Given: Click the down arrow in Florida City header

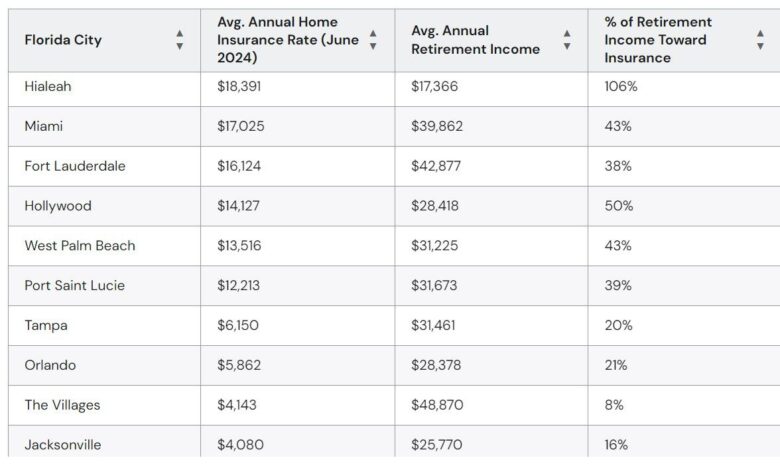Looking at the screenshot, I should pyautogui.click(x=180, y=46).
